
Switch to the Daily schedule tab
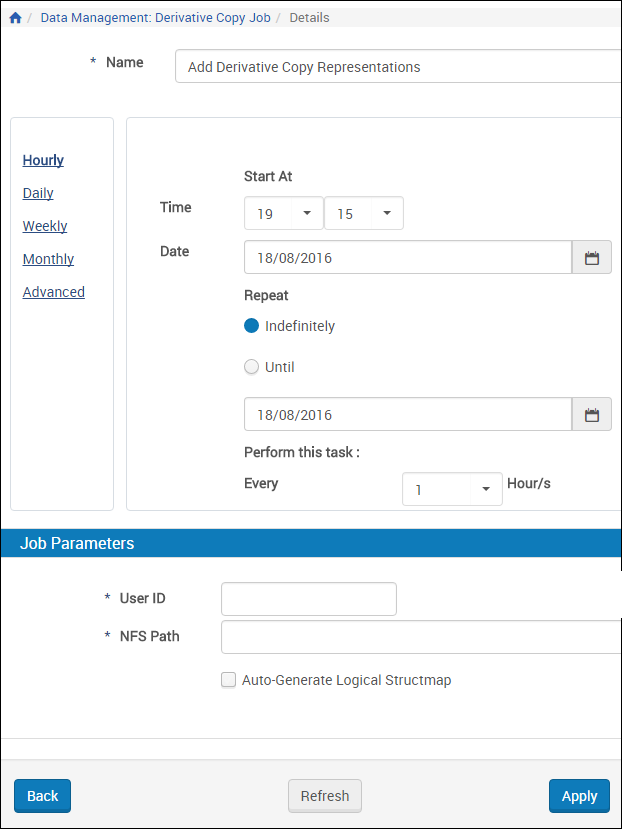click(x=38, y=193)
